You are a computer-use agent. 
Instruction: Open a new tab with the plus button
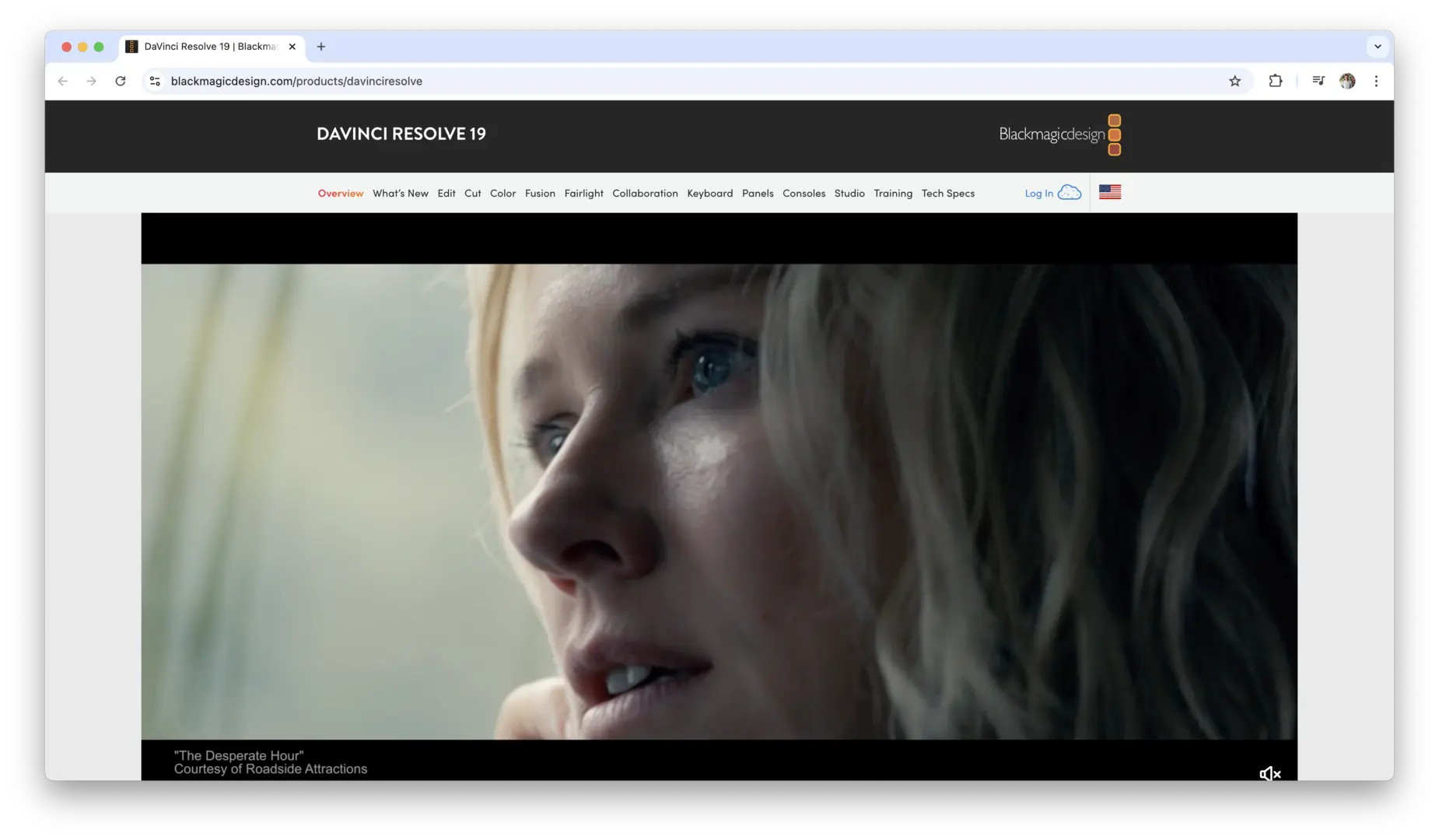pyautogui.click(x=321, y=47)
